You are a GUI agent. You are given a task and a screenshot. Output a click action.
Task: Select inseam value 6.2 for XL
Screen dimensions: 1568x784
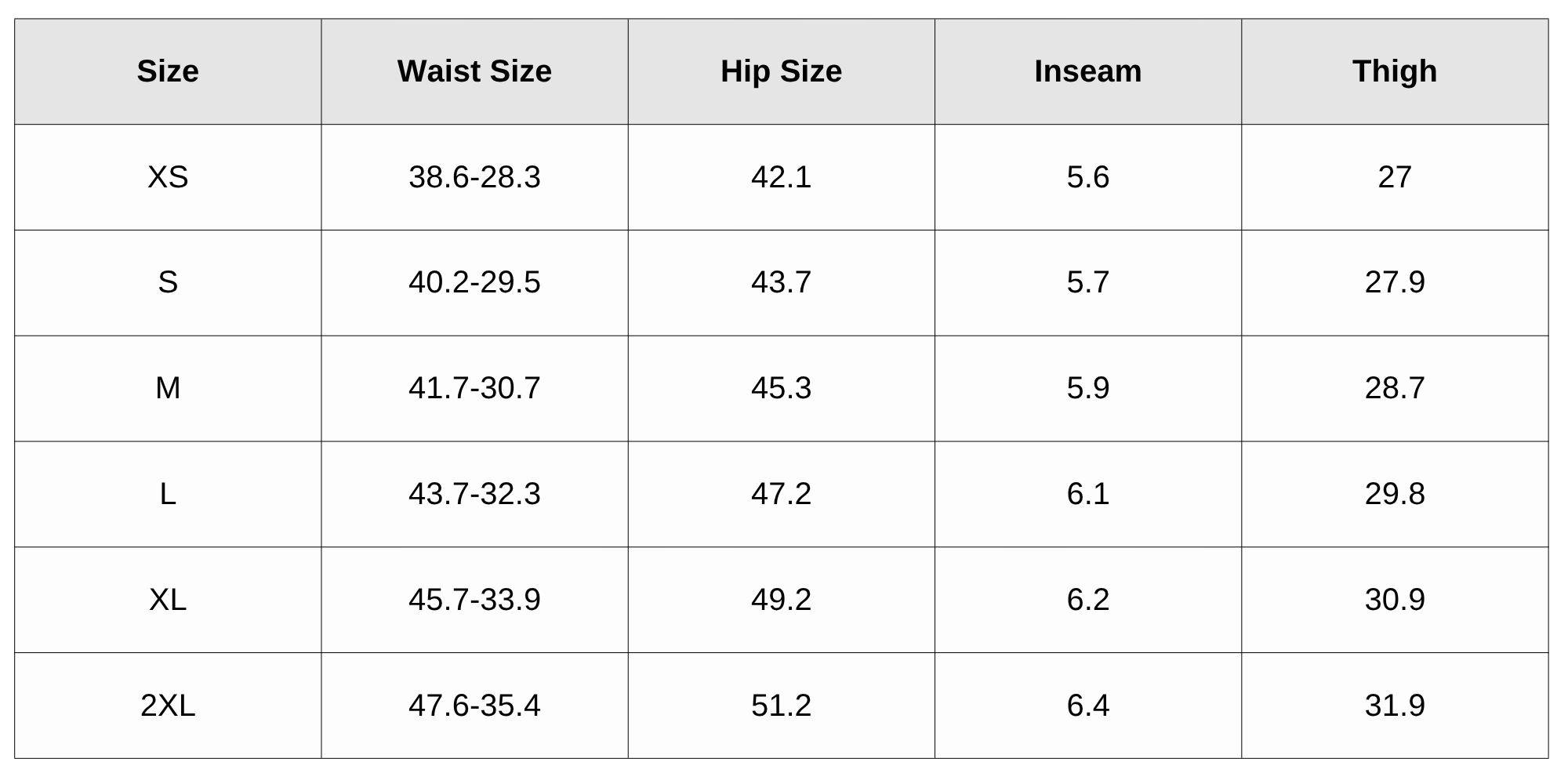(x=1087, y=600)
